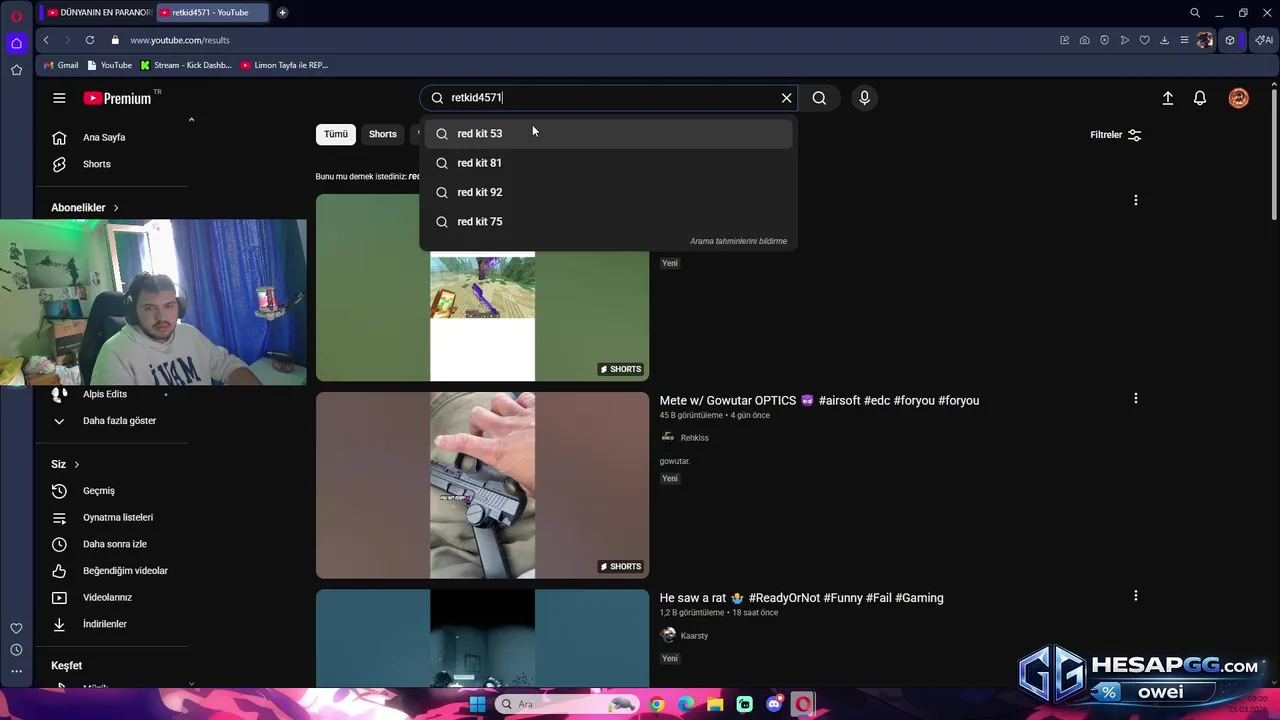Screen dimensions: 1280x720
Task: Open YouTube notifications bell
Action: tap(1200, 98)
